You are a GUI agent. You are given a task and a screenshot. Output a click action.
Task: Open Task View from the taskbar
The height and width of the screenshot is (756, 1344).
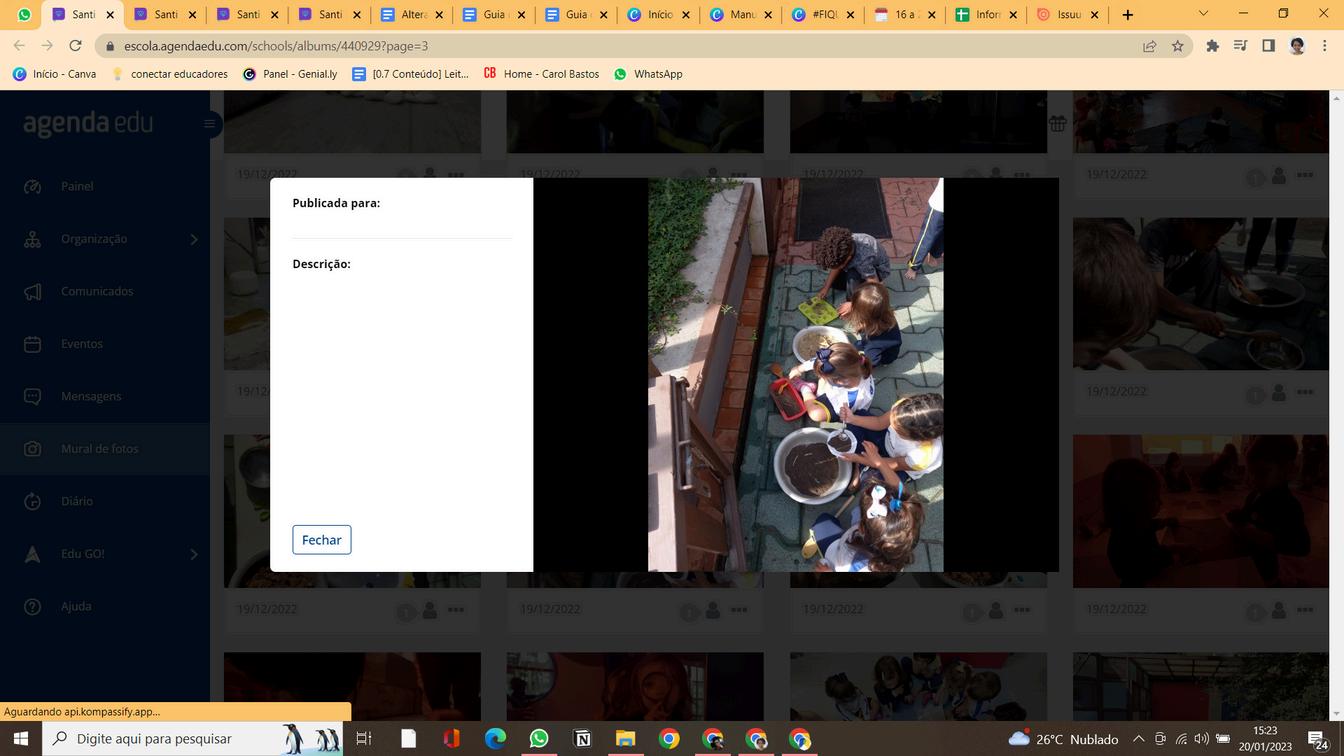(364, 739)
